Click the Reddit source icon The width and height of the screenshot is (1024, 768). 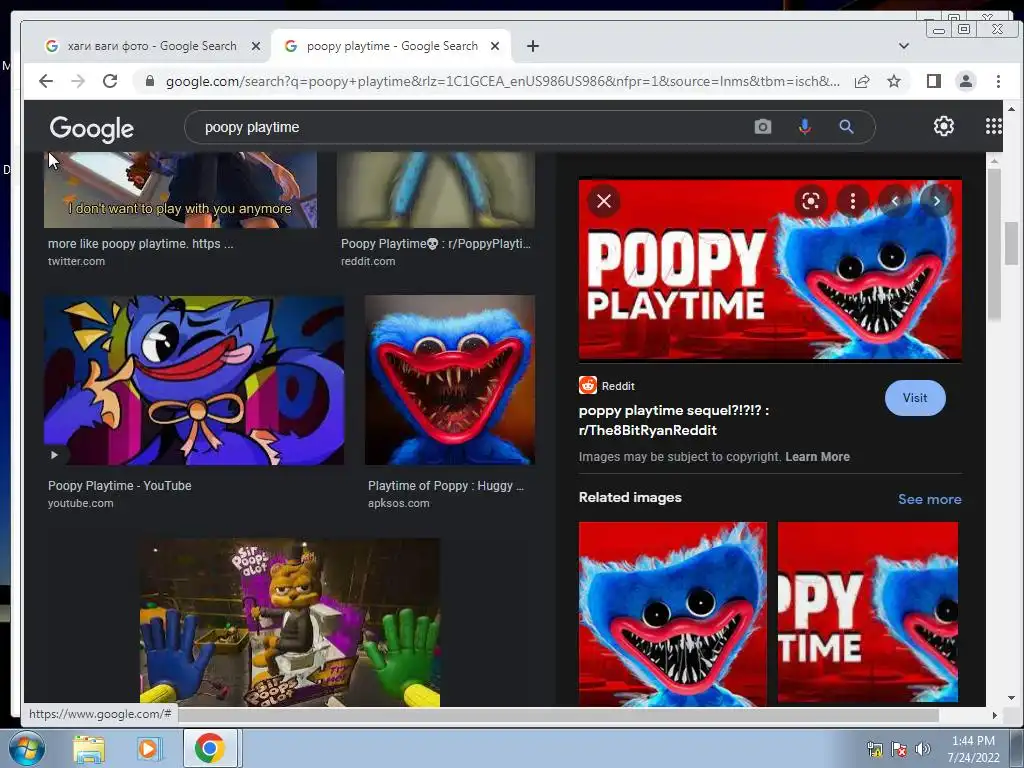pyautogui.click(x=588, y=385)
